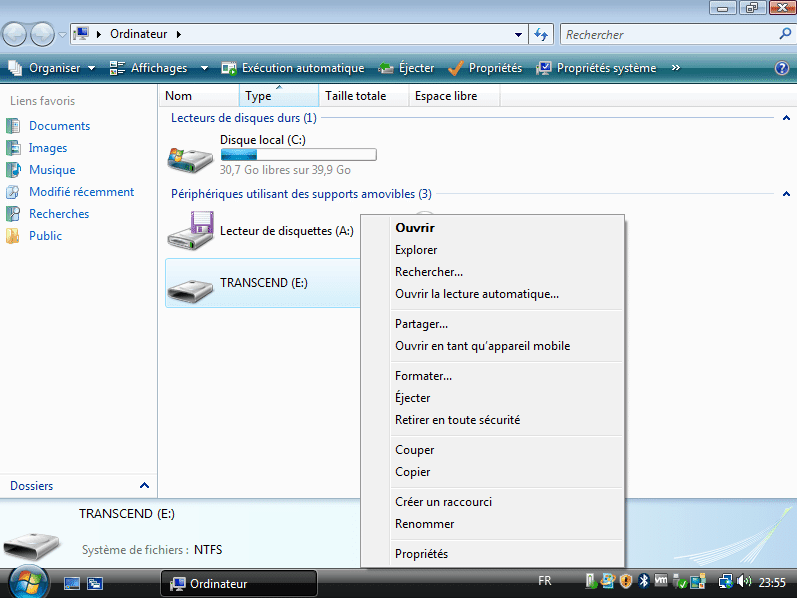Click the Disque local (C:) space usage bar
797x598 pixels.
point(298,155)
